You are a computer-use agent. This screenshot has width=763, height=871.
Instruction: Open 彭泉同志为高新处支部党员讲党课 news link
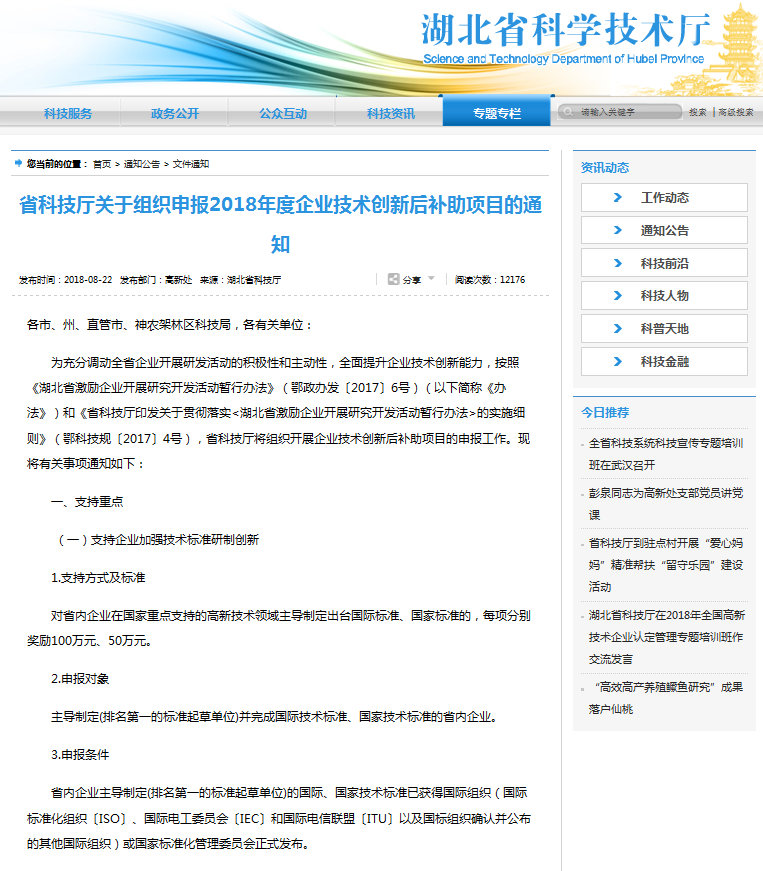(666, 504)
